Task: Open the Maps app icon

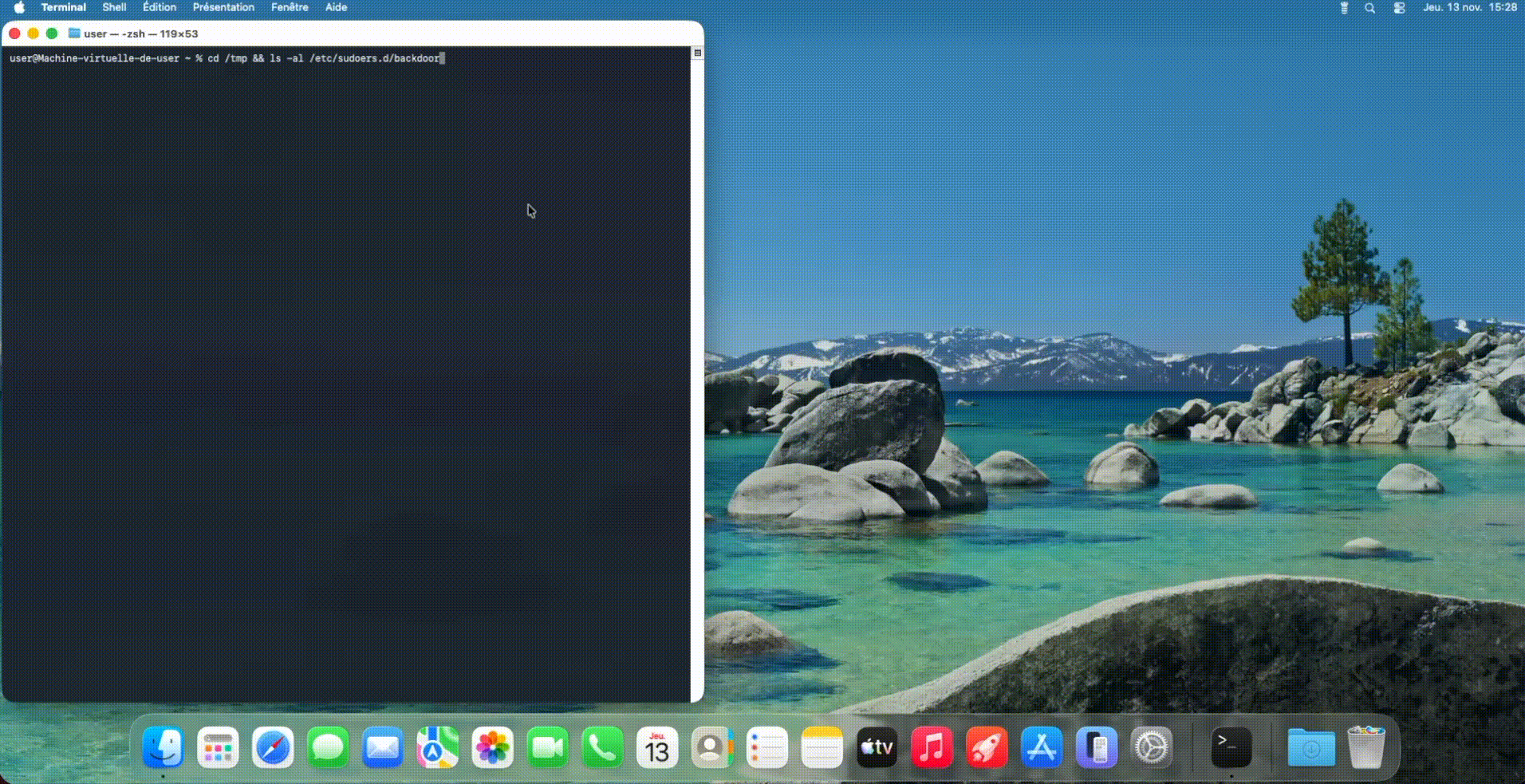Action: click(x=437, y=748)
